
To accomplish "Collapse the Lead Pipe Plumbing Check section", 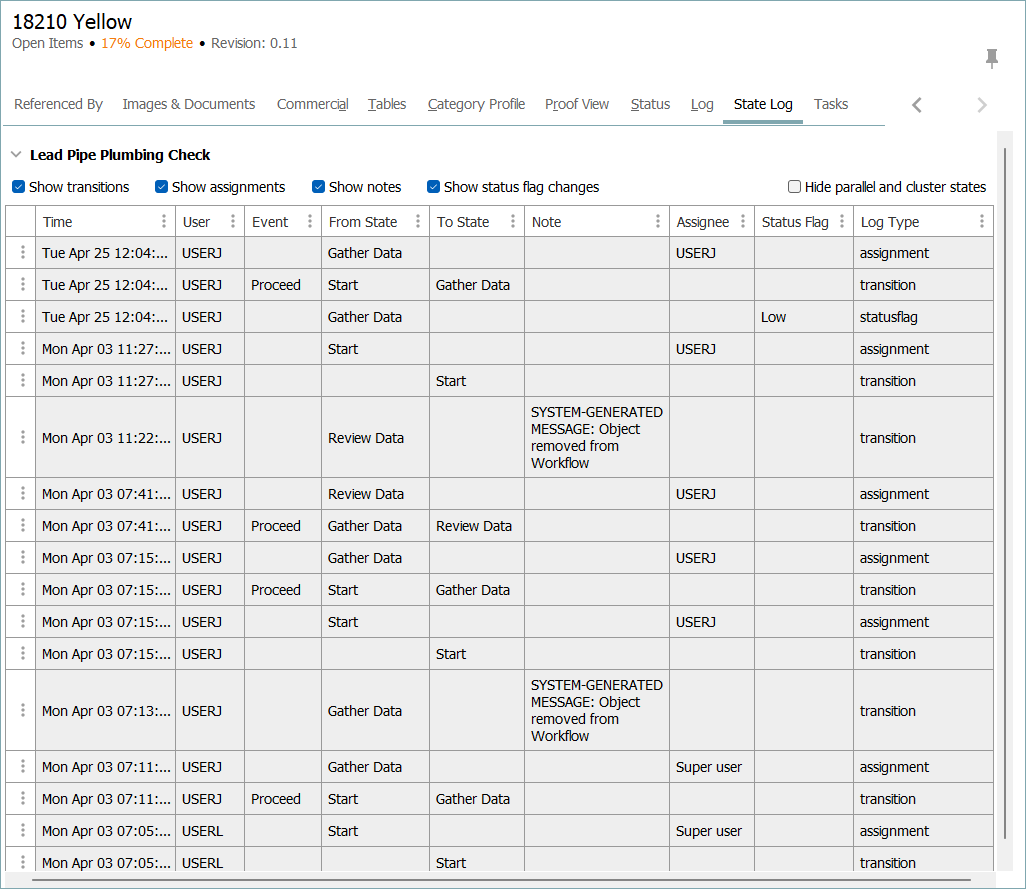I will (x=16, y=155).
